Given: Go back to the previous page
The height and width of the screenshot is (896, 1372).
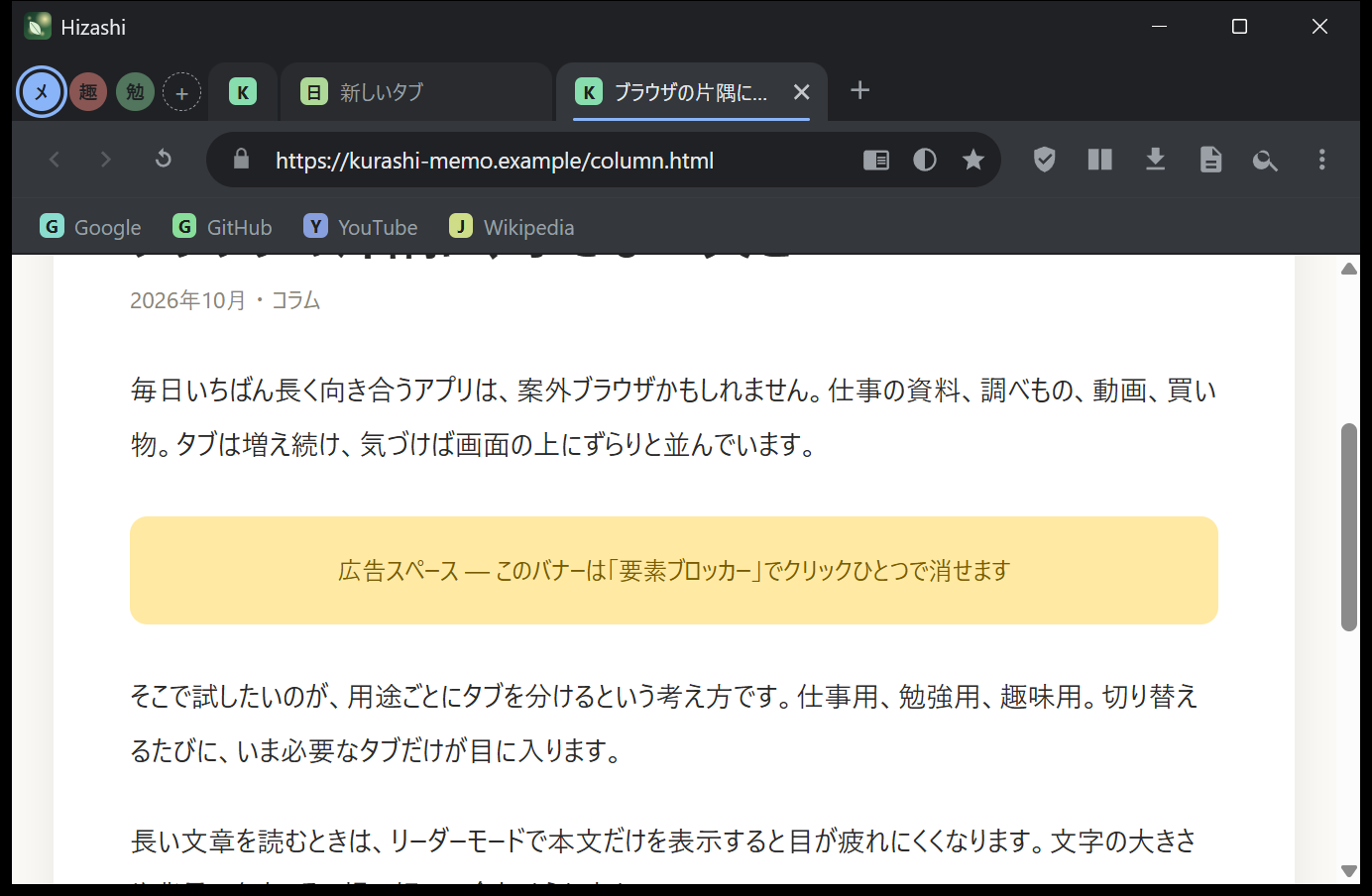Looking at the screenshot, I should tap(55, 160).
